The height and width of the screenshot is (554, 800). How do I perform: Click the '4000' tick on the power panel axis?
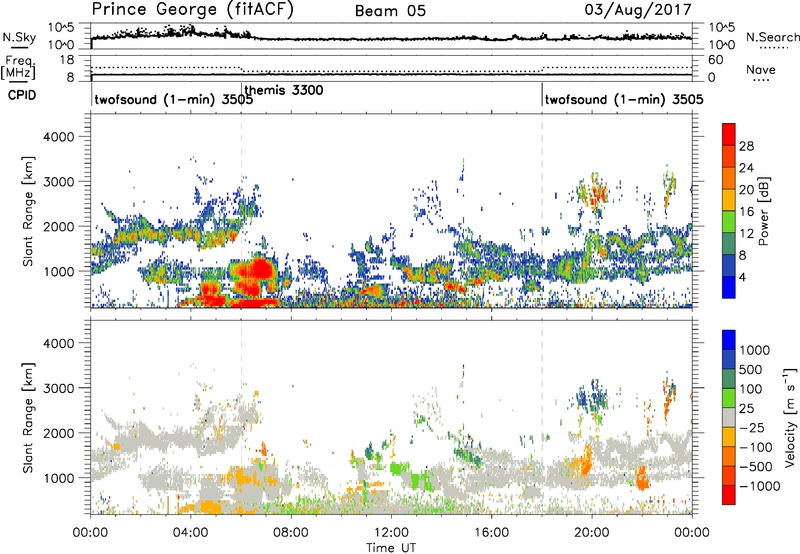tap(59, 137)
